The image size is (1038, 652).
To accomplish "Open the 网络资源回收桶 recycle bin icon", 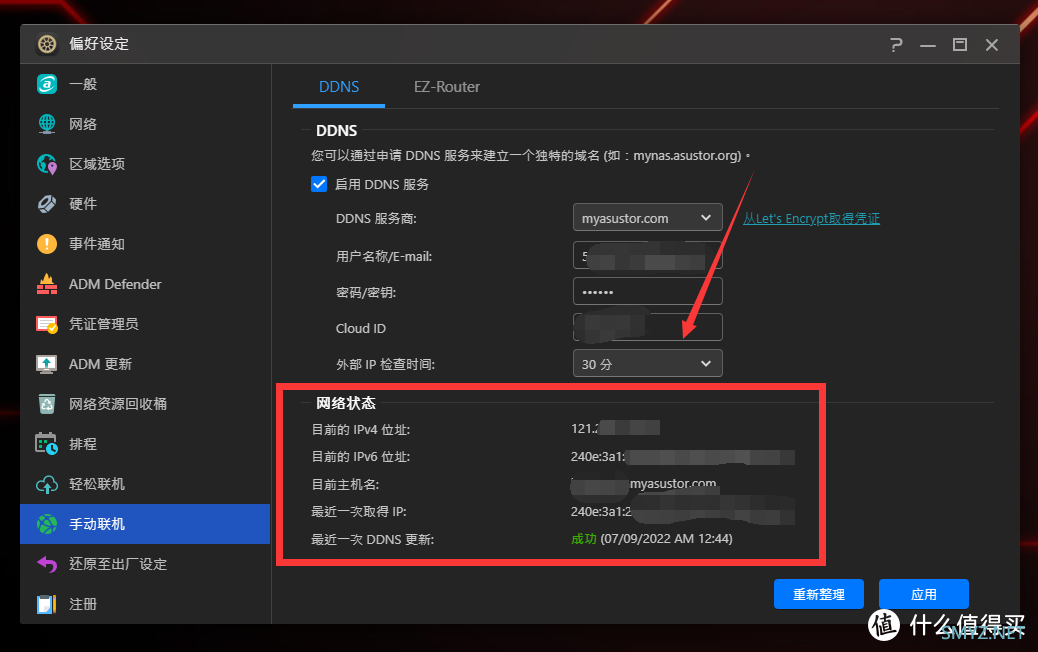I will [x=47, y=404].
